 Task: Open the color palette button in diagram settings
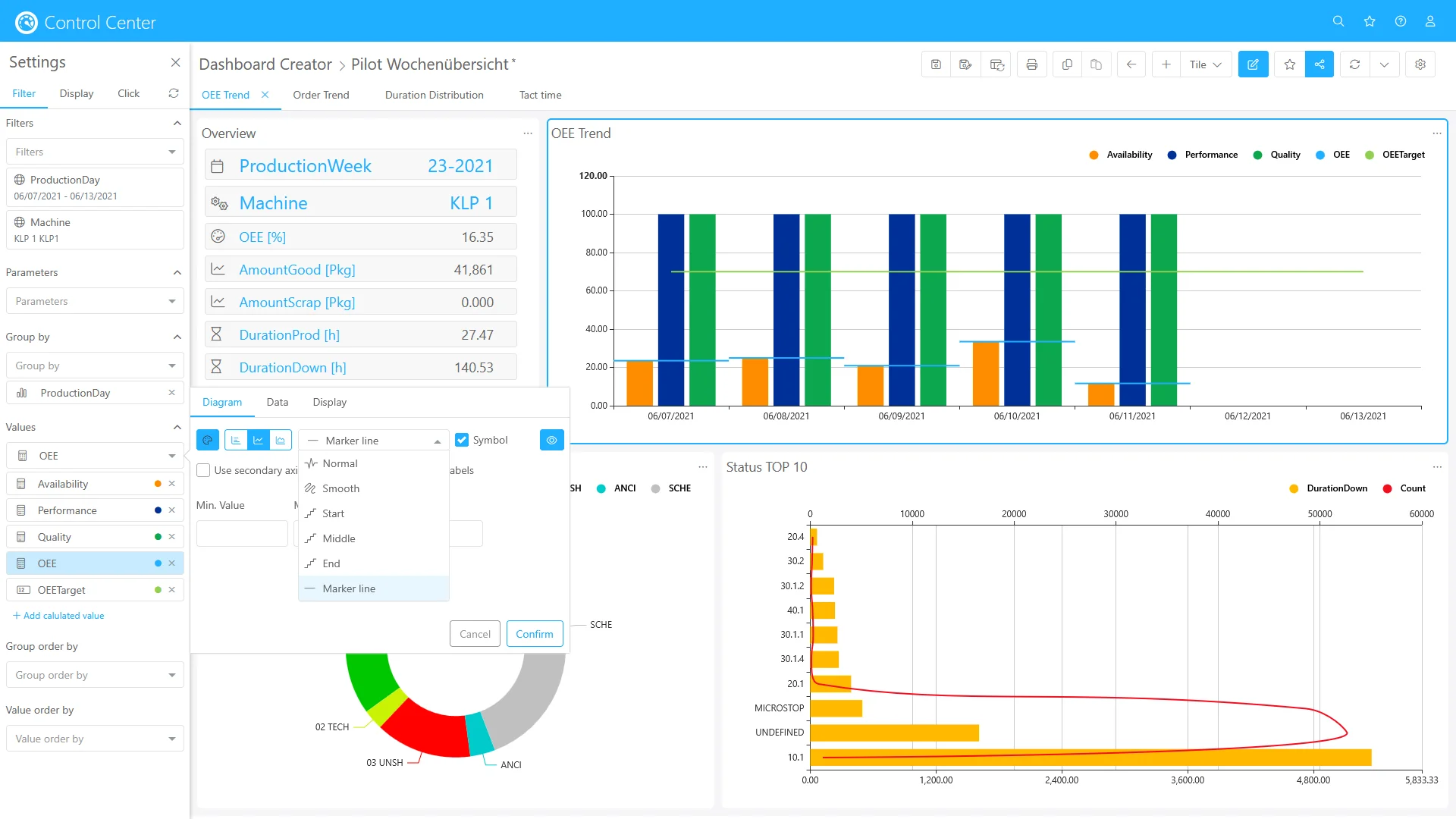pos(207,440)
